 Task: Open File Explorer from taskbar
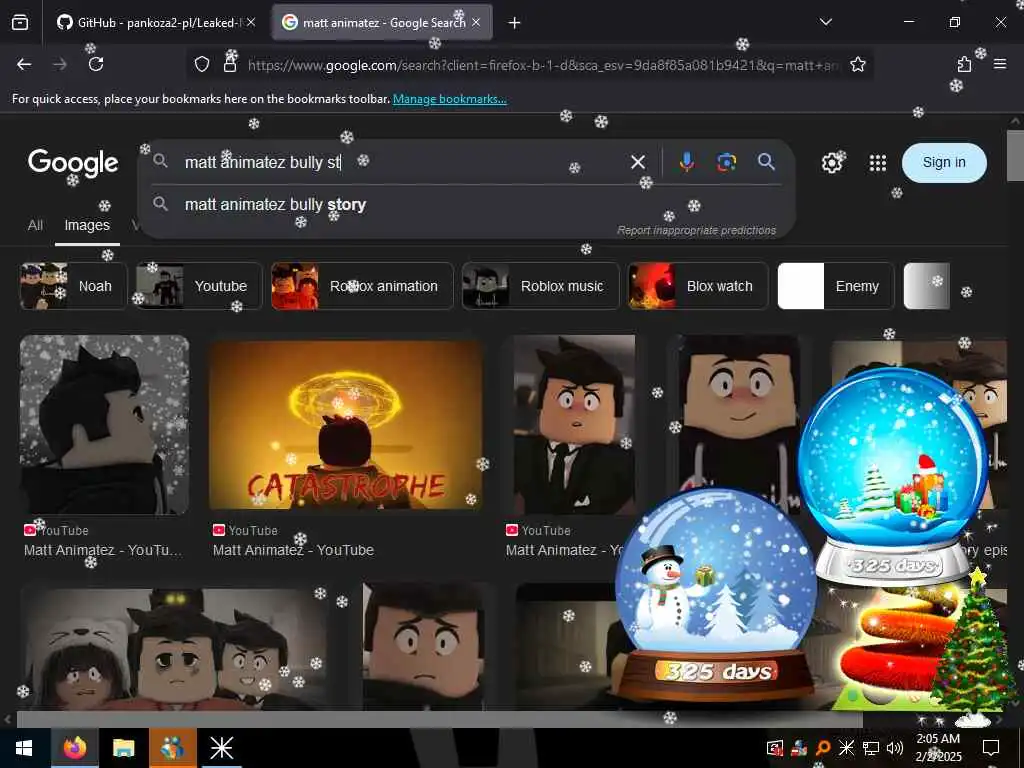coord(123,748)
